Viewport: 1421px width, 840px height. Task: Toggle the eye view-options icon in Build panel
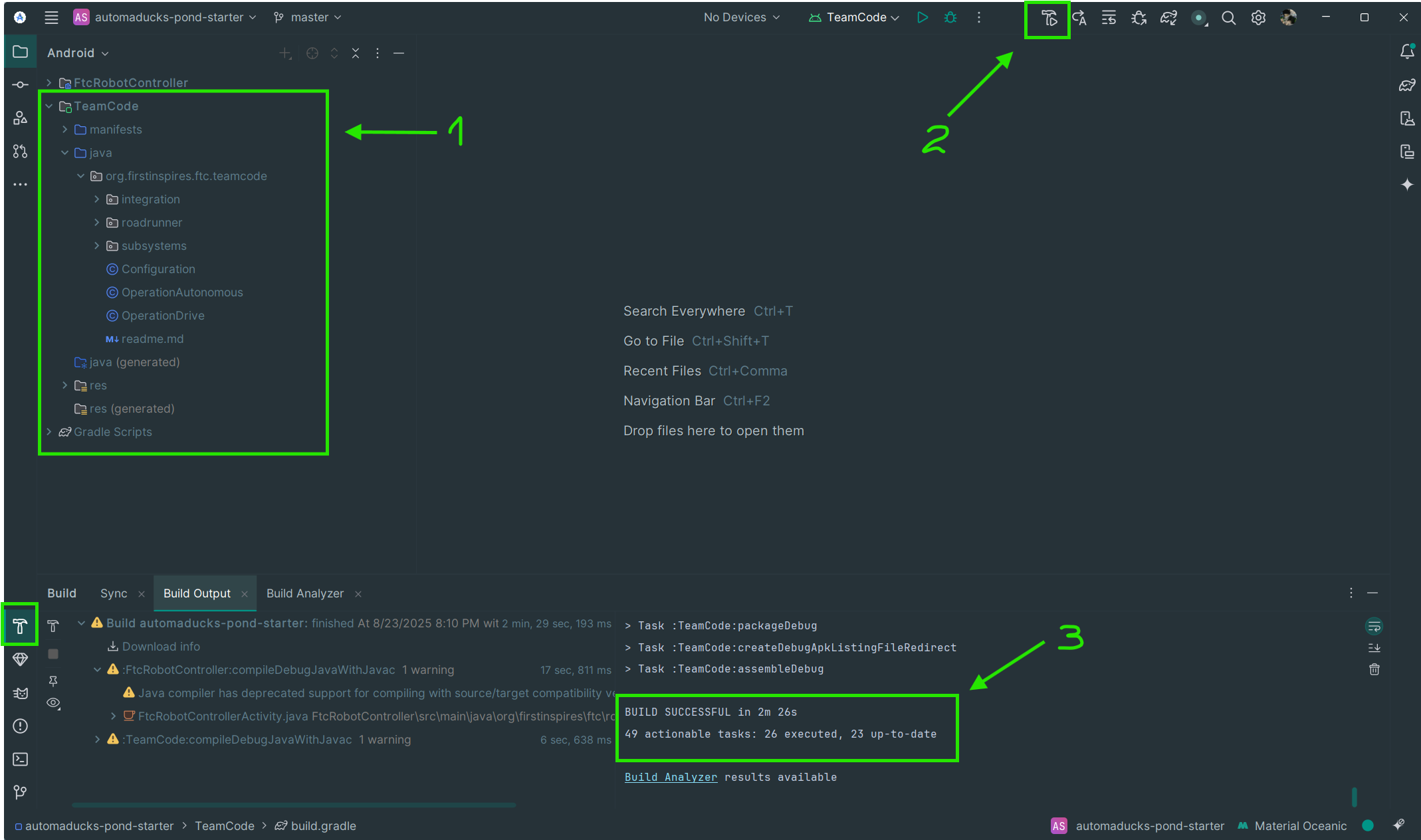coord(53,702)
